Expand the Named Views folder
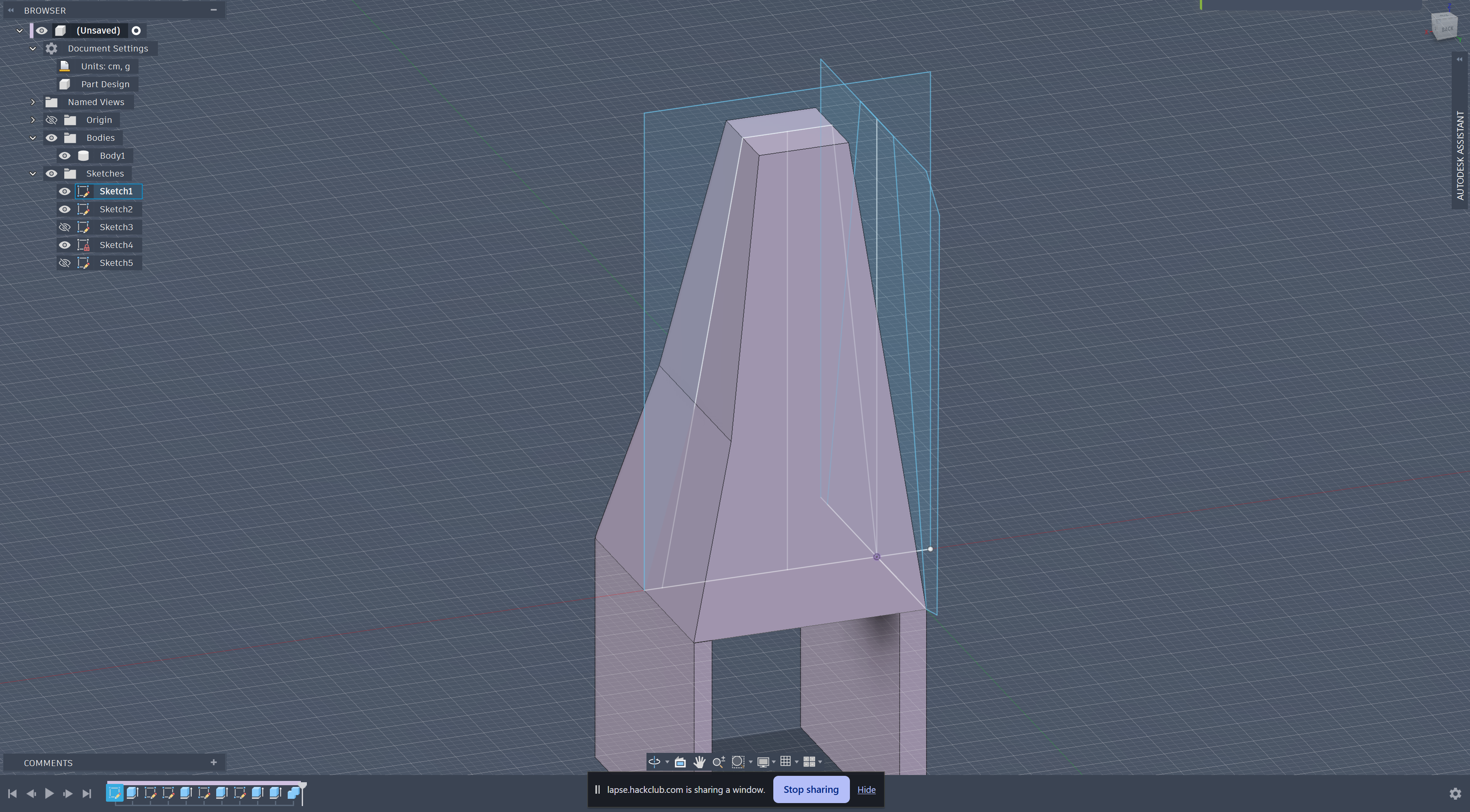Viewport: 1470px width, 812px height. point(32,102)
